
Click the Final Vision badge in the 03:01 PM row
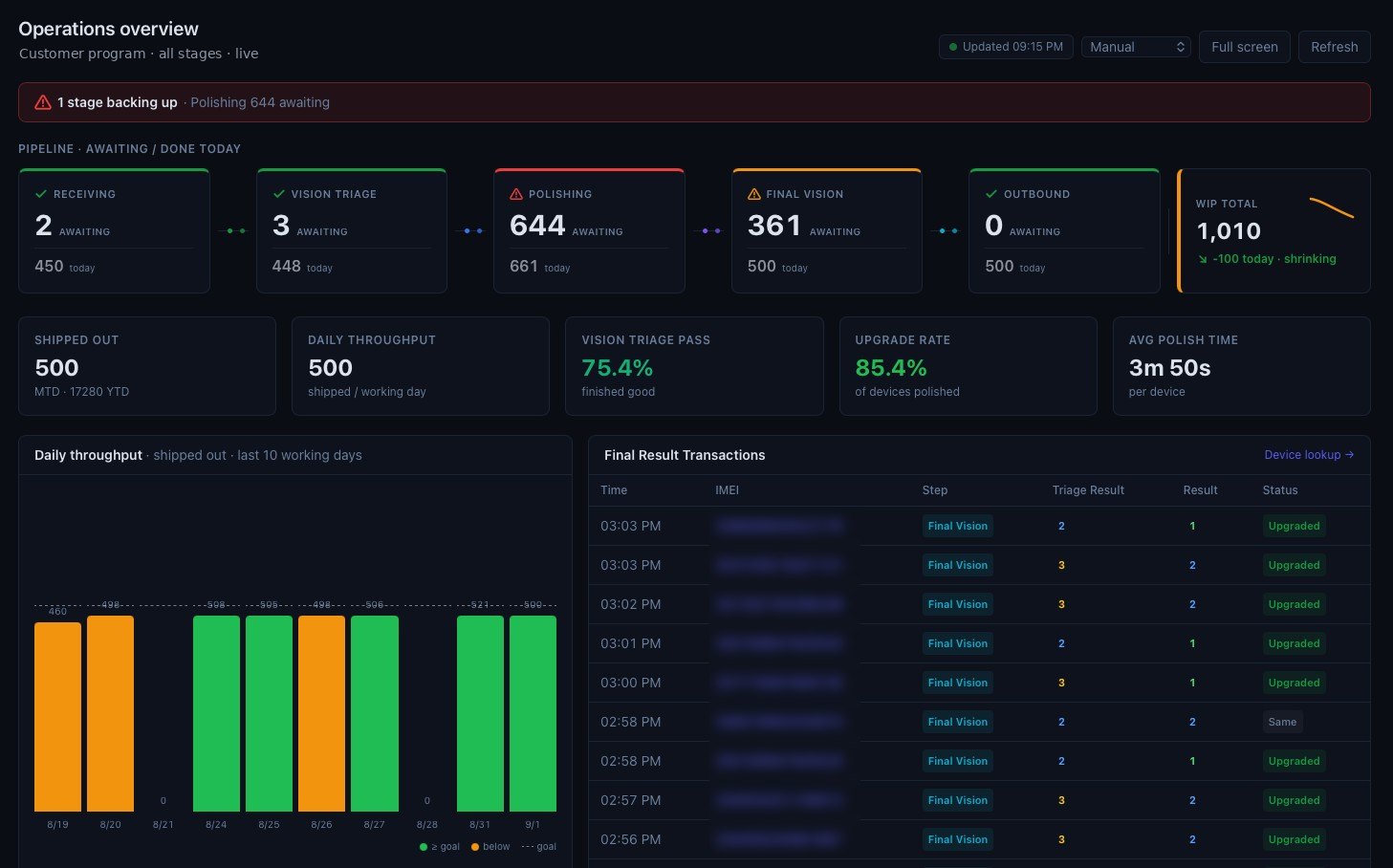[x=958, y=643]
